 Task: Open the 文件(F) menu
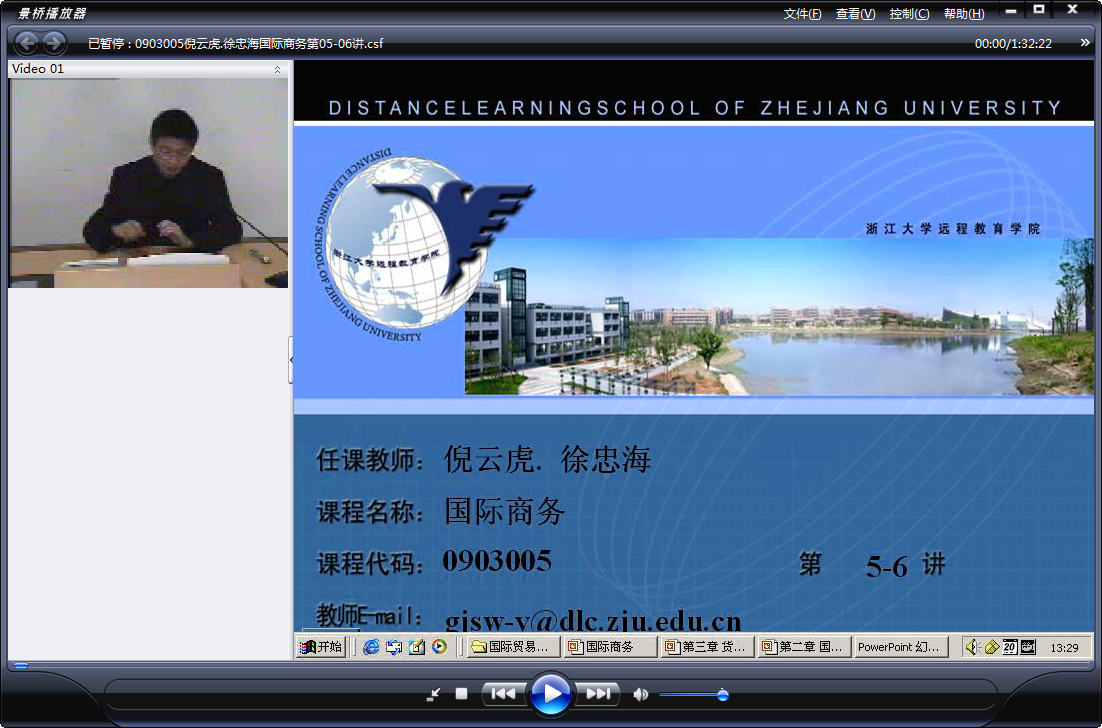pyautogui.click(x=803, y=14)
